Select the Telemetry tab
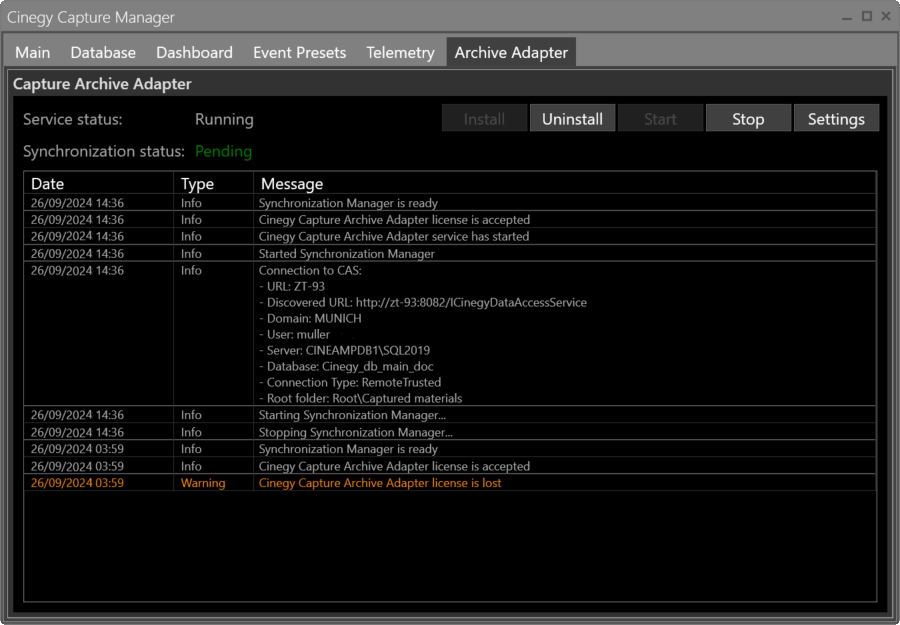This screenshot has height=625, width=900. (400, 53)
